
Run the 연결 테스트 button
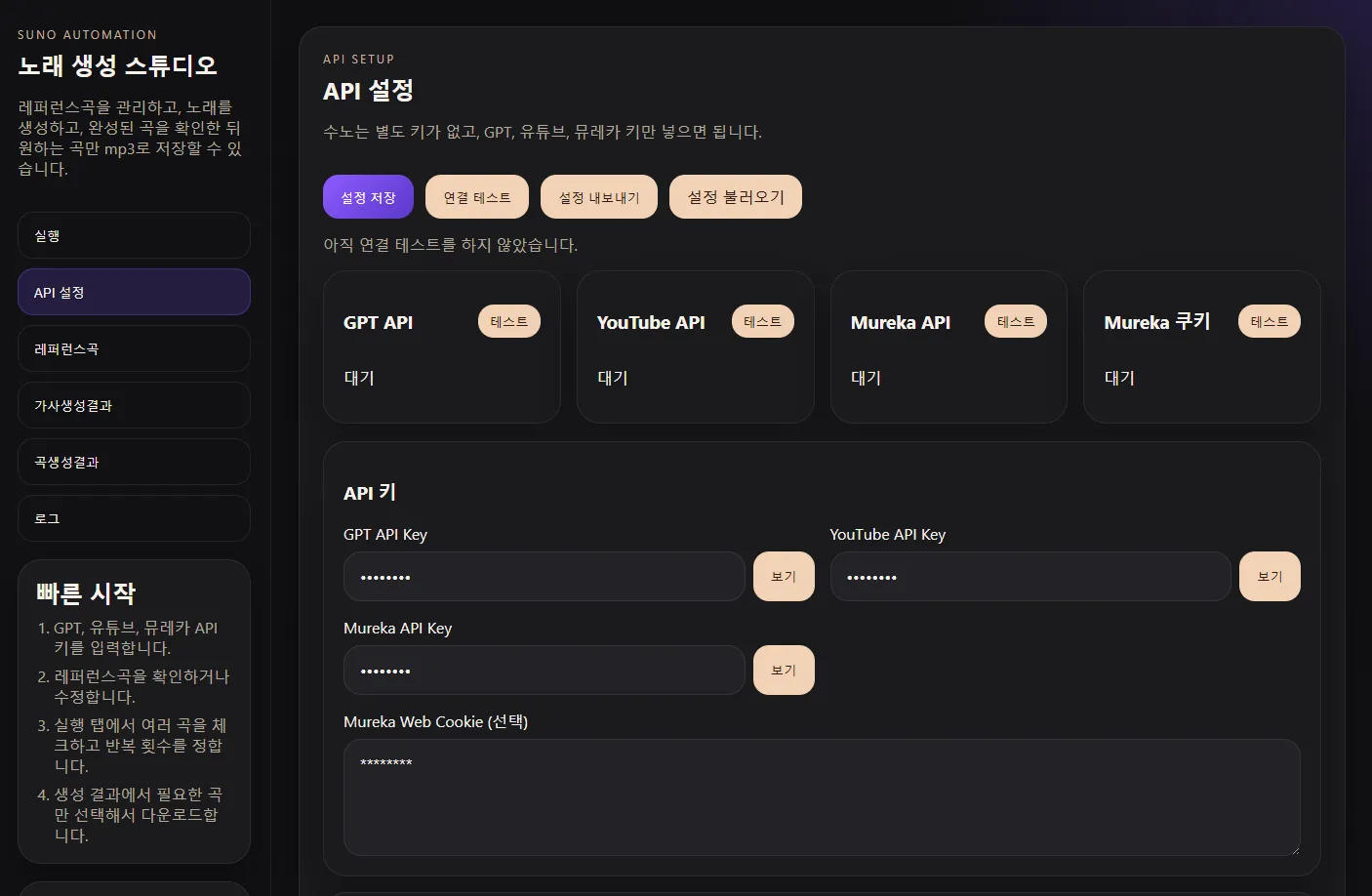tap(477, 197)
